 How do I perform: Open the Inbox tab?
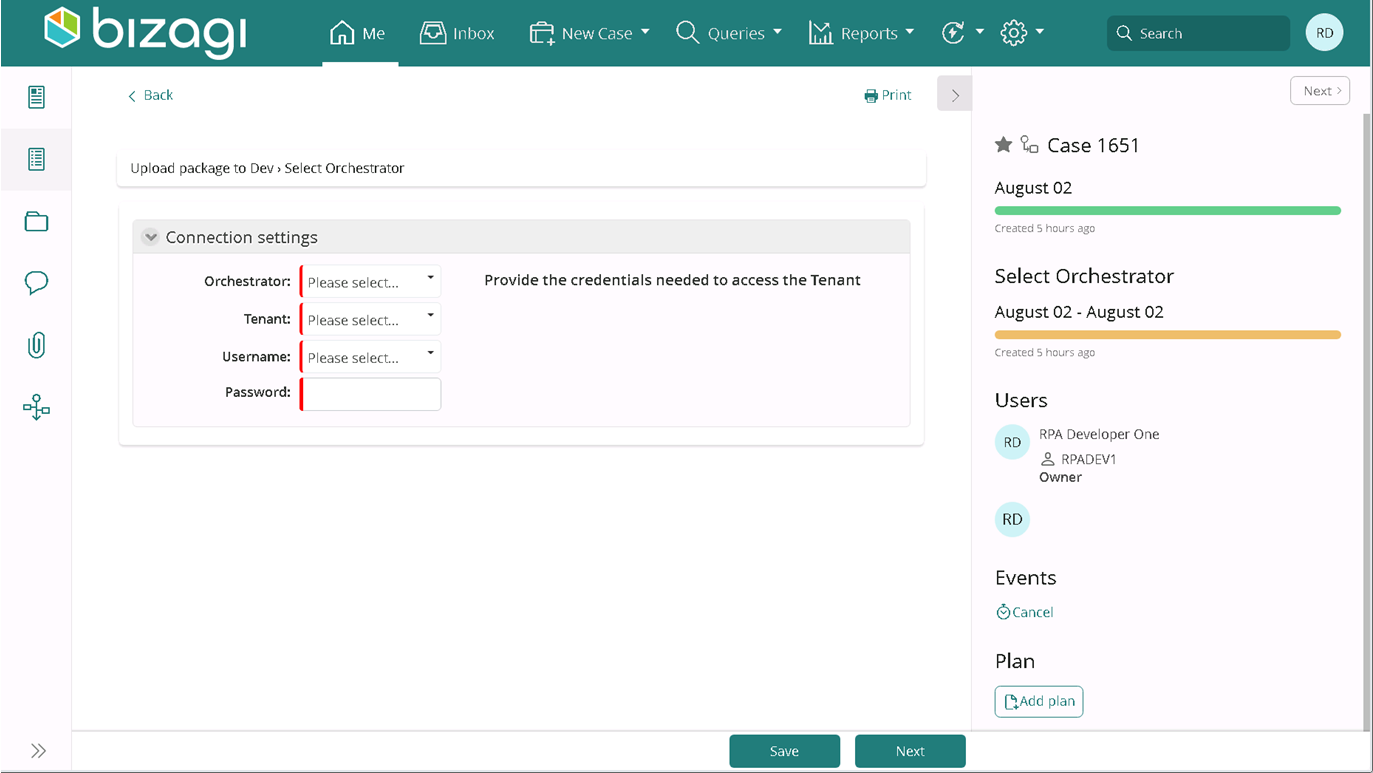(x=457, y=33)
